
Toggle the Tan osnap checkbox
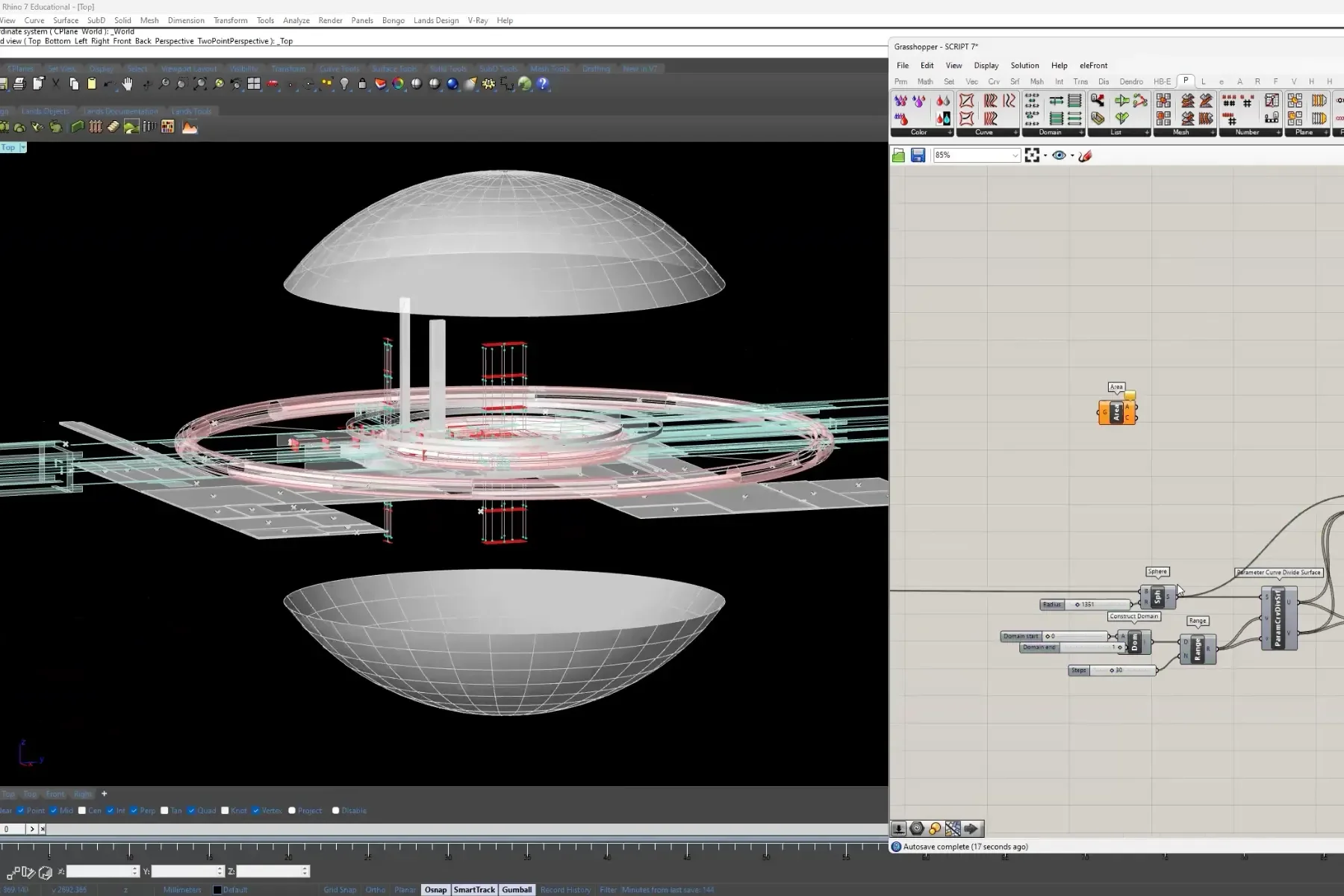(164, 811)
